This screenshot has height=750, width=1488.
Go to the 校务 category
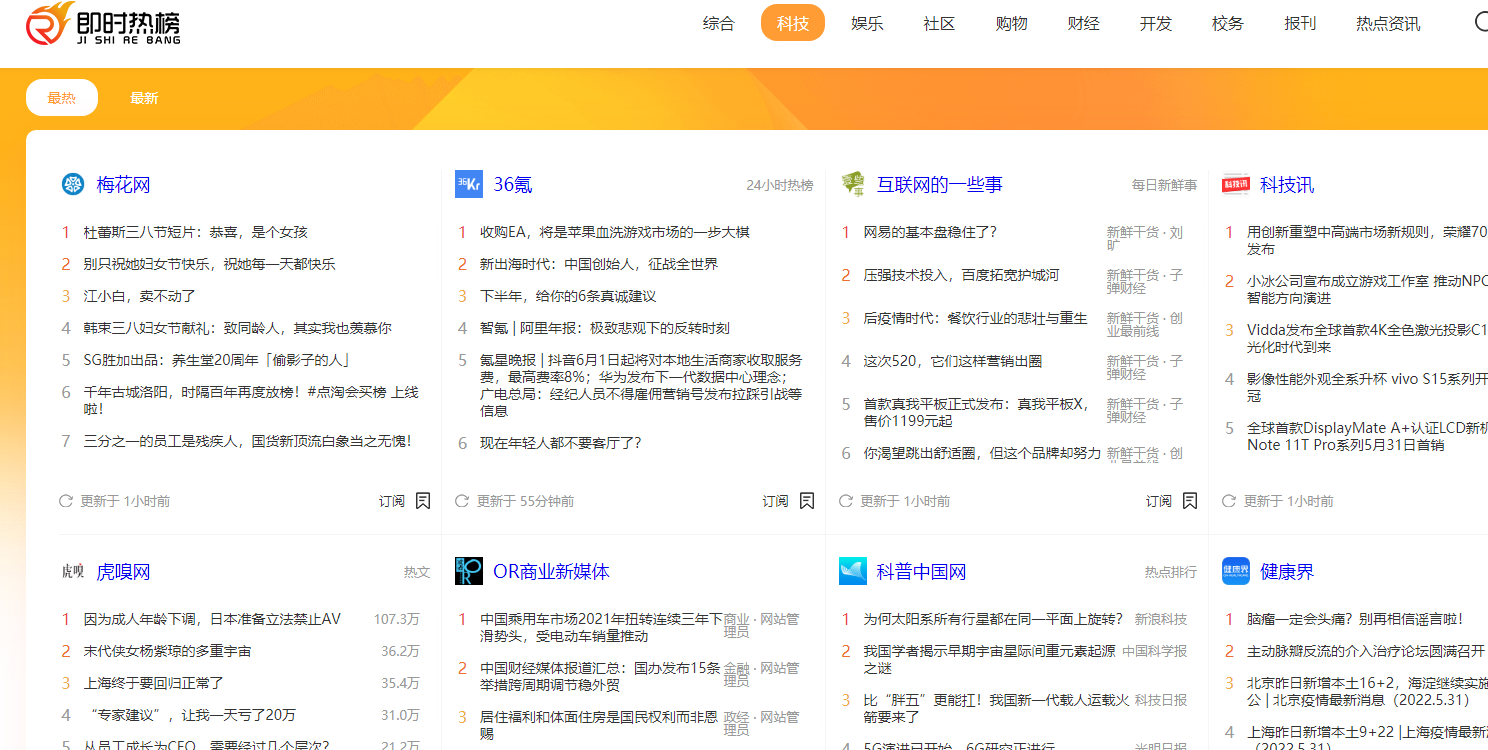(x=1227, y=23)
